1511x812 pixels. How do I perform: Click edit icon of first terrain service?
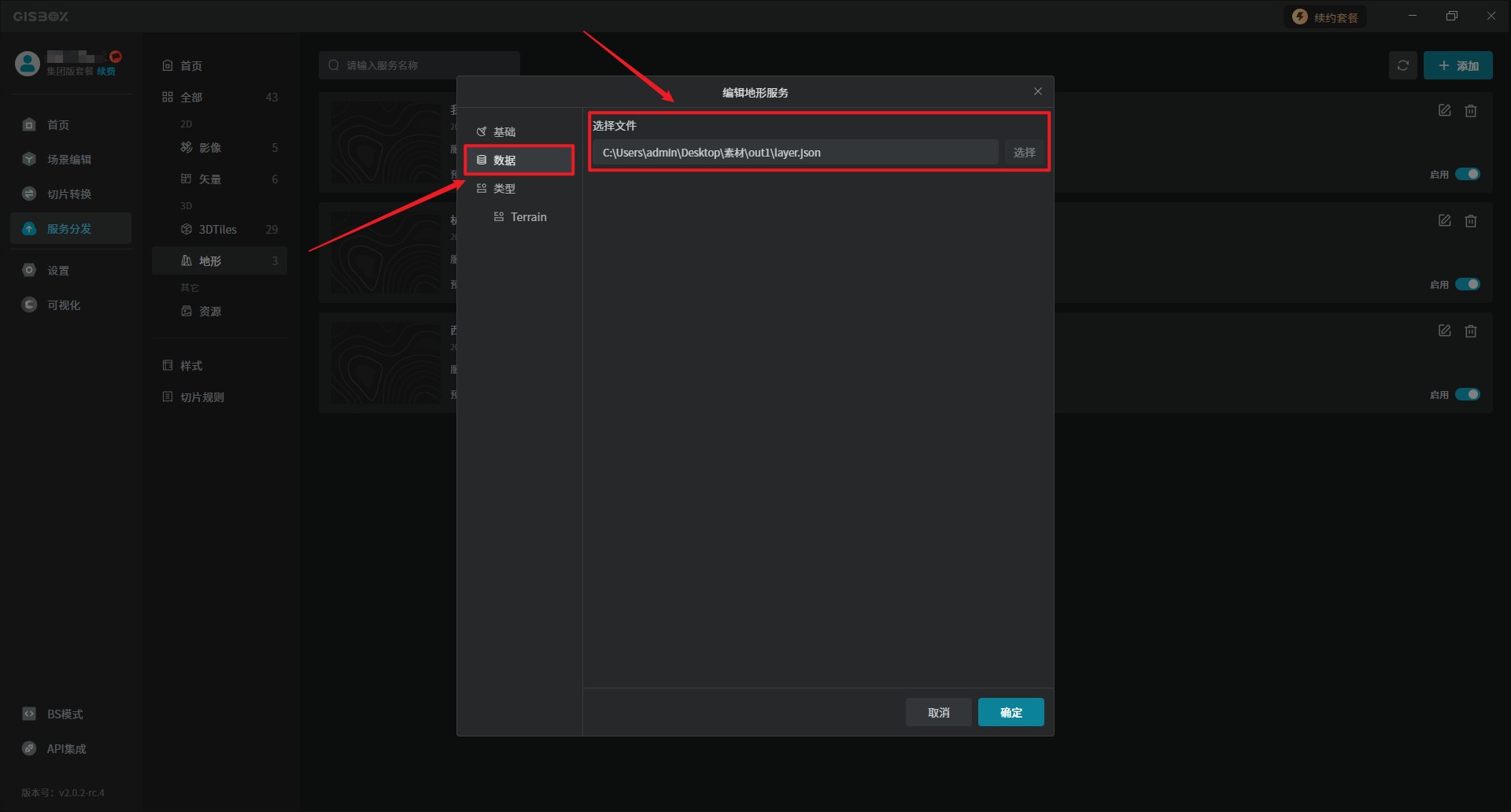1444,111
